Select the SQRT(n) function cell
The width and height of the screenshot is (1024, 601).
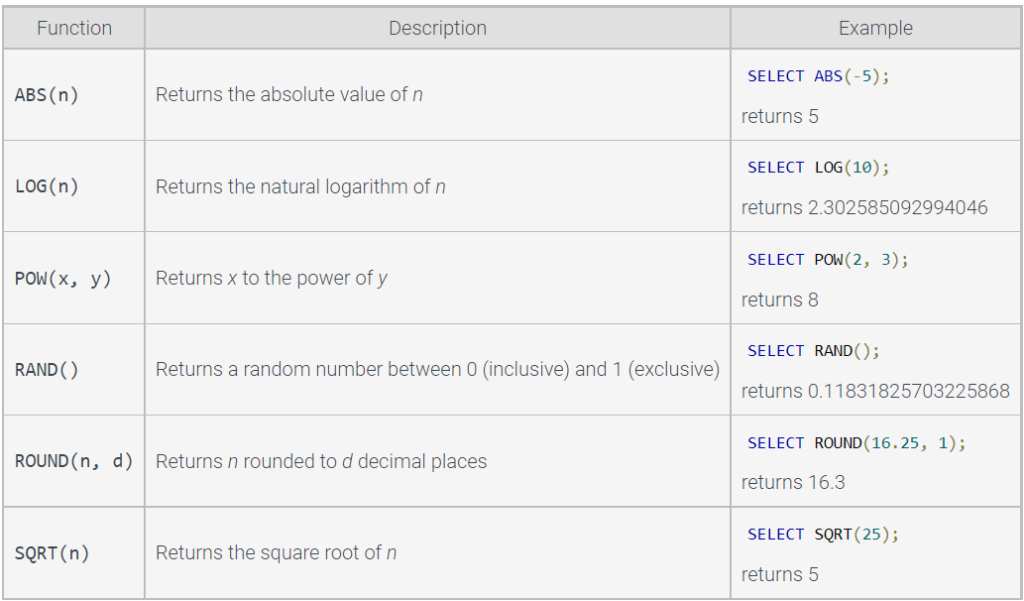coord(74,553)
